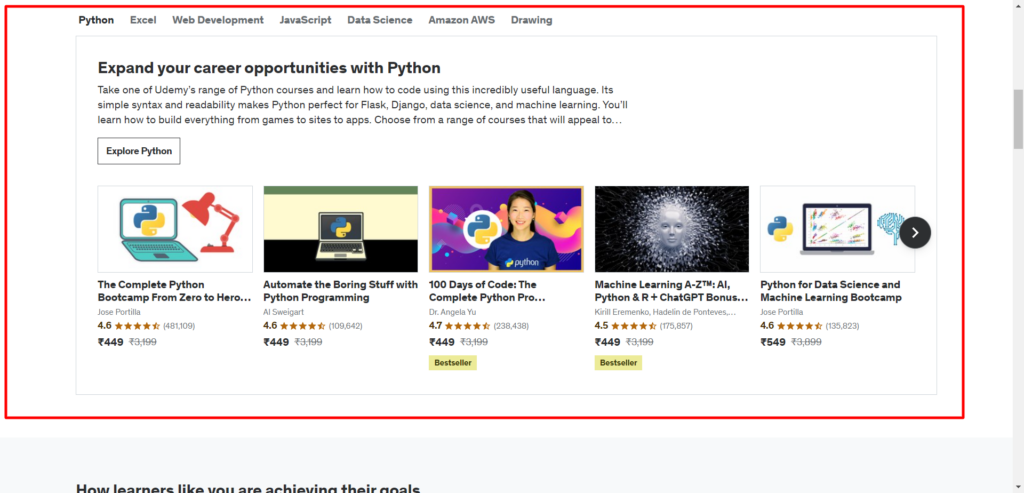Viewport: 1024px width, 493px height.
Task: Click Bestseller badge under Machine Learning A-Z
Action: 618,362
